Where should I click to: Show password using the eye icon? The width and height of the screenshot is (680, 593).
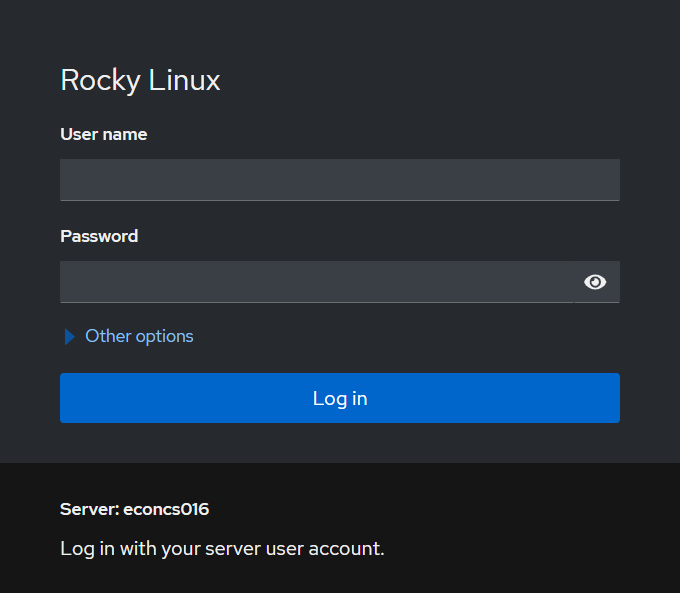click(x=595, y=282)
